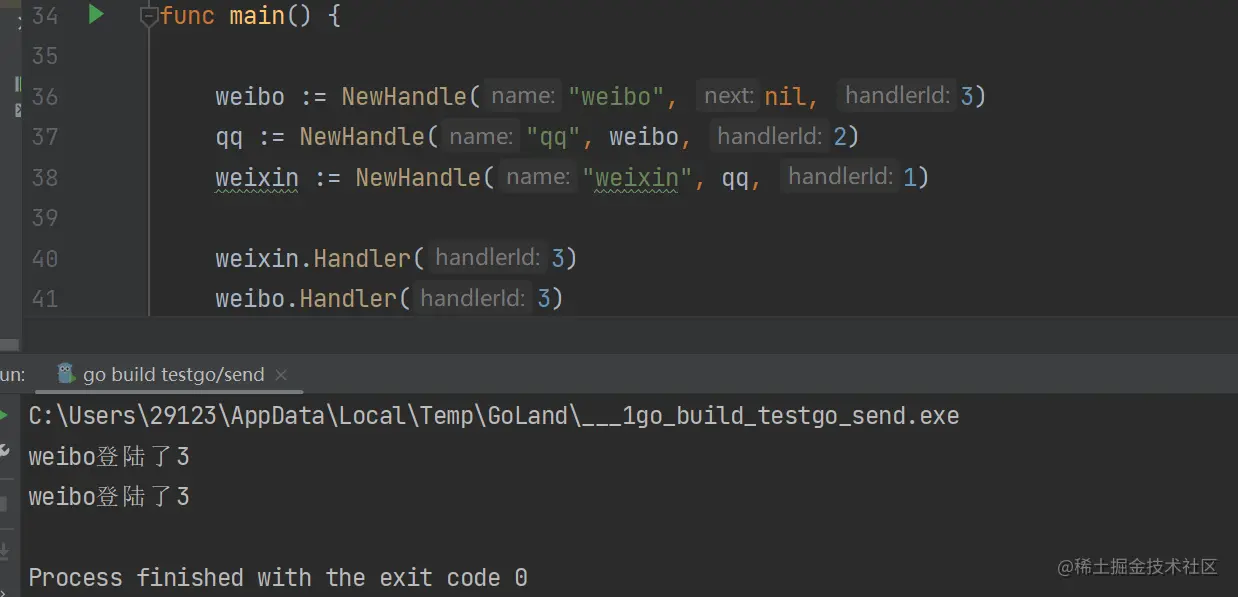Click the executable path line in console
The height and width of the screenshot is (597, 1238).
click(x=494, y=416)
